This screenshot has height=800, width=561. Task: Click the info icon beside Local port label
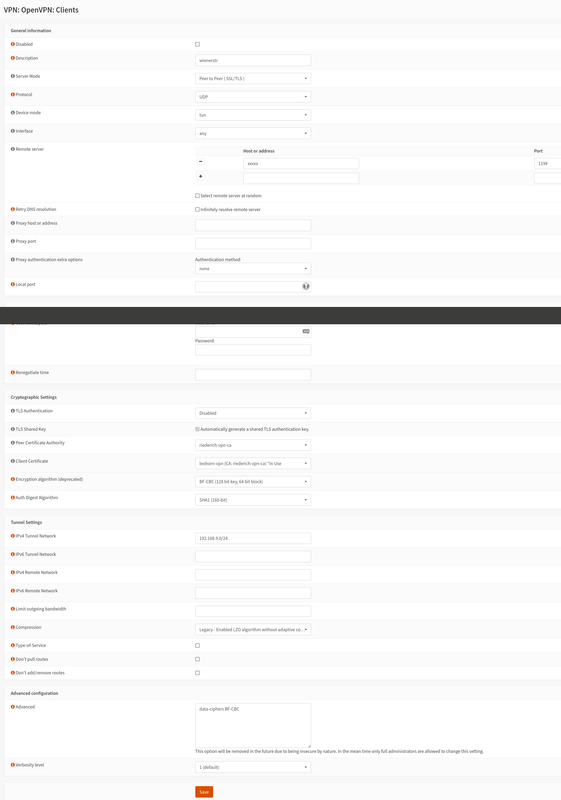pyautogui.click(x=13, y=284)
